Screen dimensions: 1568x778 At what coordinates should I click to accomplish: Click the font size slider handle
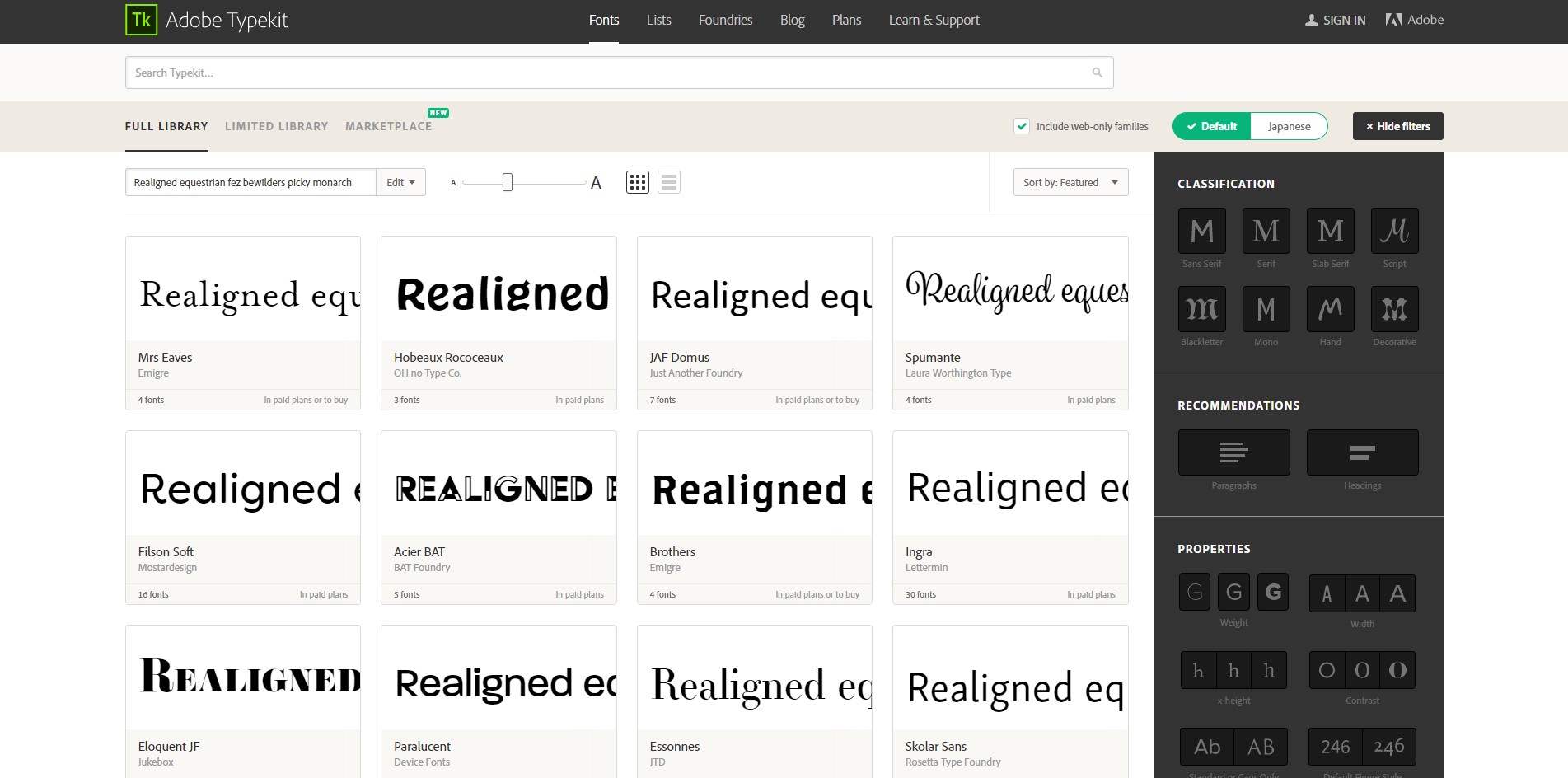(508, 182)
